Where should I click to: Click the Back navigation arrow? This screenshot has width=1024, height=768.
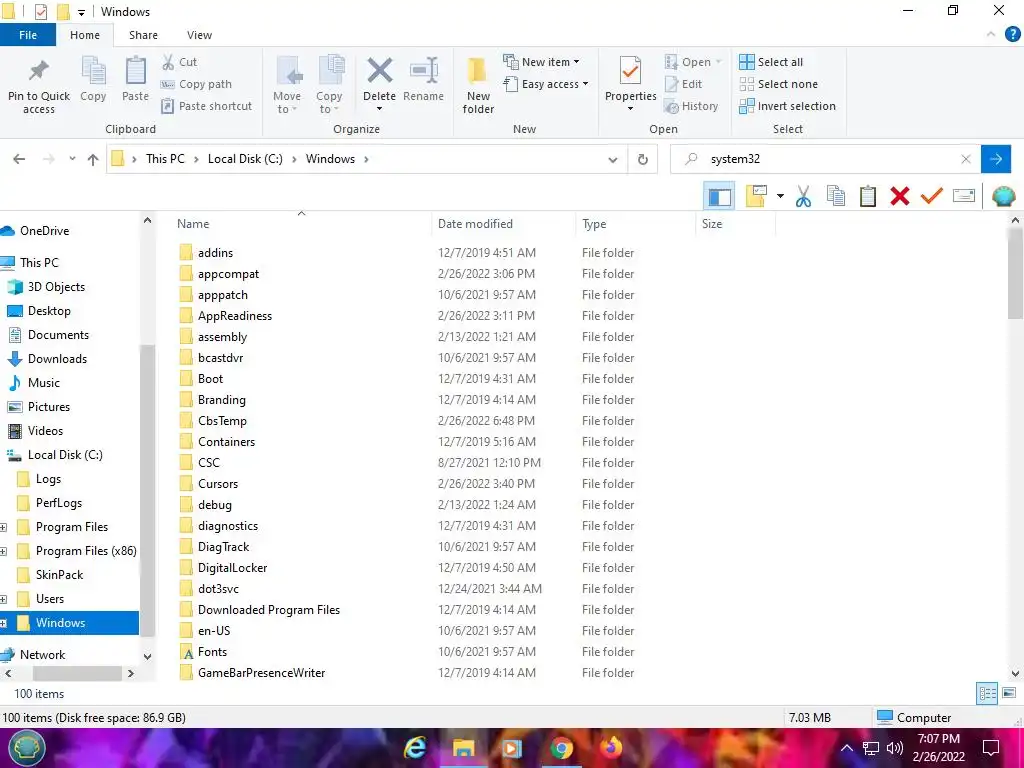coord(20,159)
